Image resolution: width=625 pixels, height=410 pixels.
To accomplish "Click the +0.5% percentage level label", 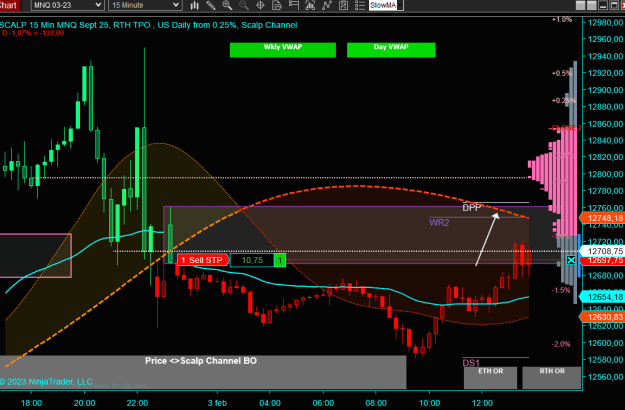I will coord(562,73).
